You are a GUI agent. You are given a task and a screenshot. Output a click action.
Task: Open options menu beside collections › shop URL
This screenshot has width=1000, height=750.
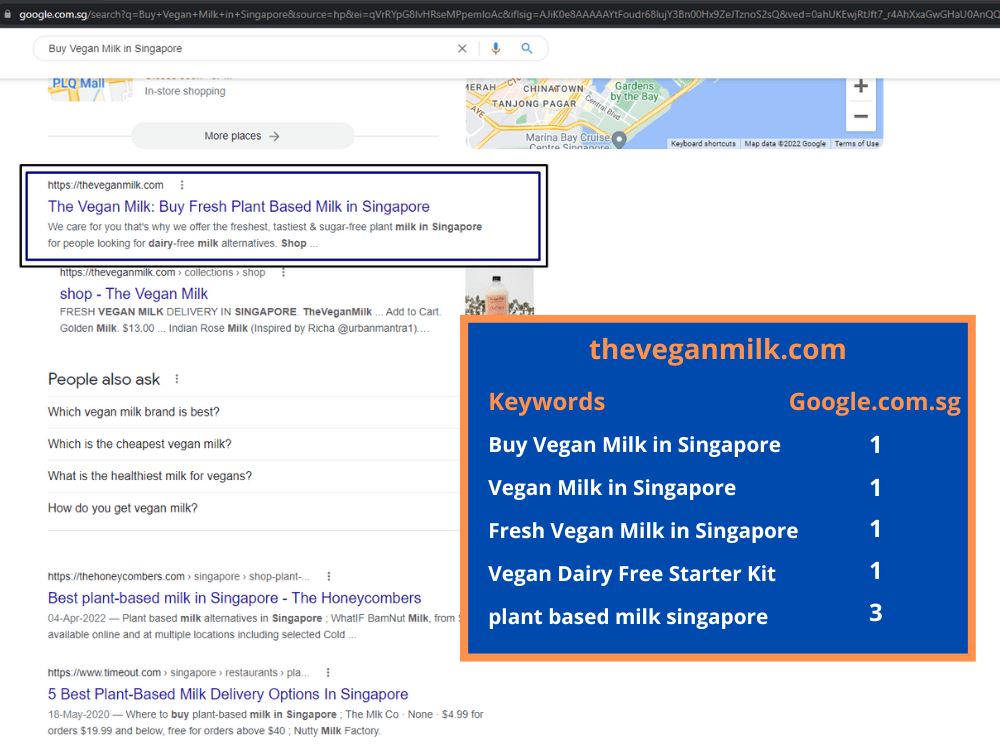283,272
